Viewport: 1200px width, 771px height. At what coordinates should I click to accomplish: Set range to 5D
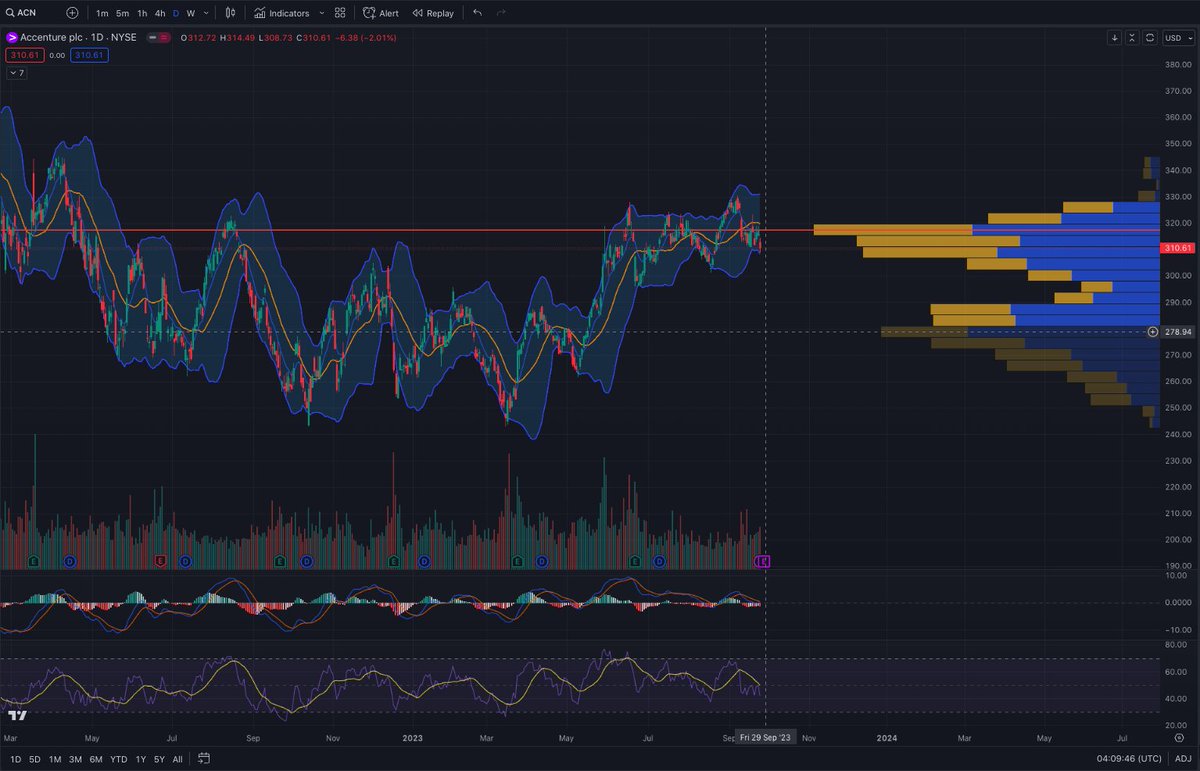[35, 758]
